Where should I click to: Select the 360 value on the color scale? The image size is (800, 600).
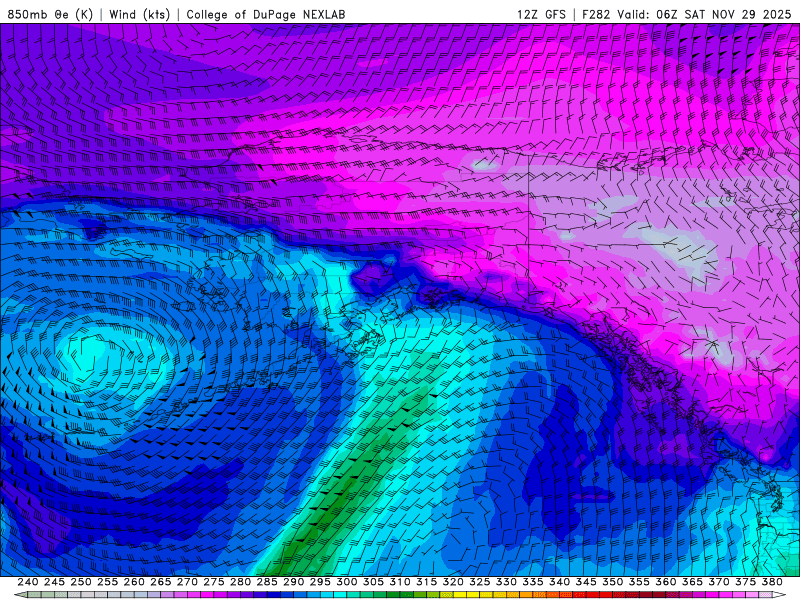click(666, 582)
